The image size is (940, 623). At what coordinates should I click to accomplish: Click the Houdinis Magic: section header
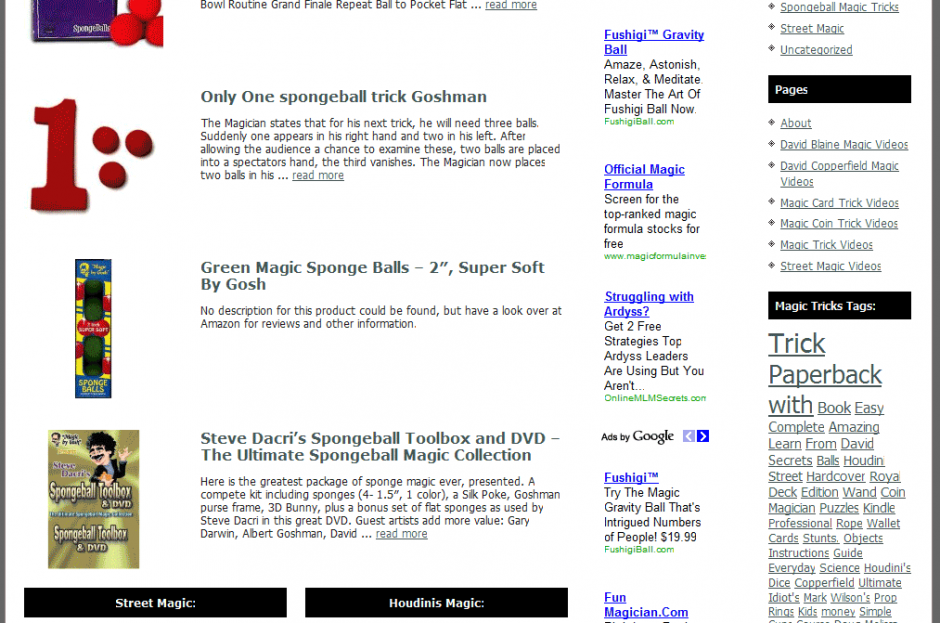(436, 603)
